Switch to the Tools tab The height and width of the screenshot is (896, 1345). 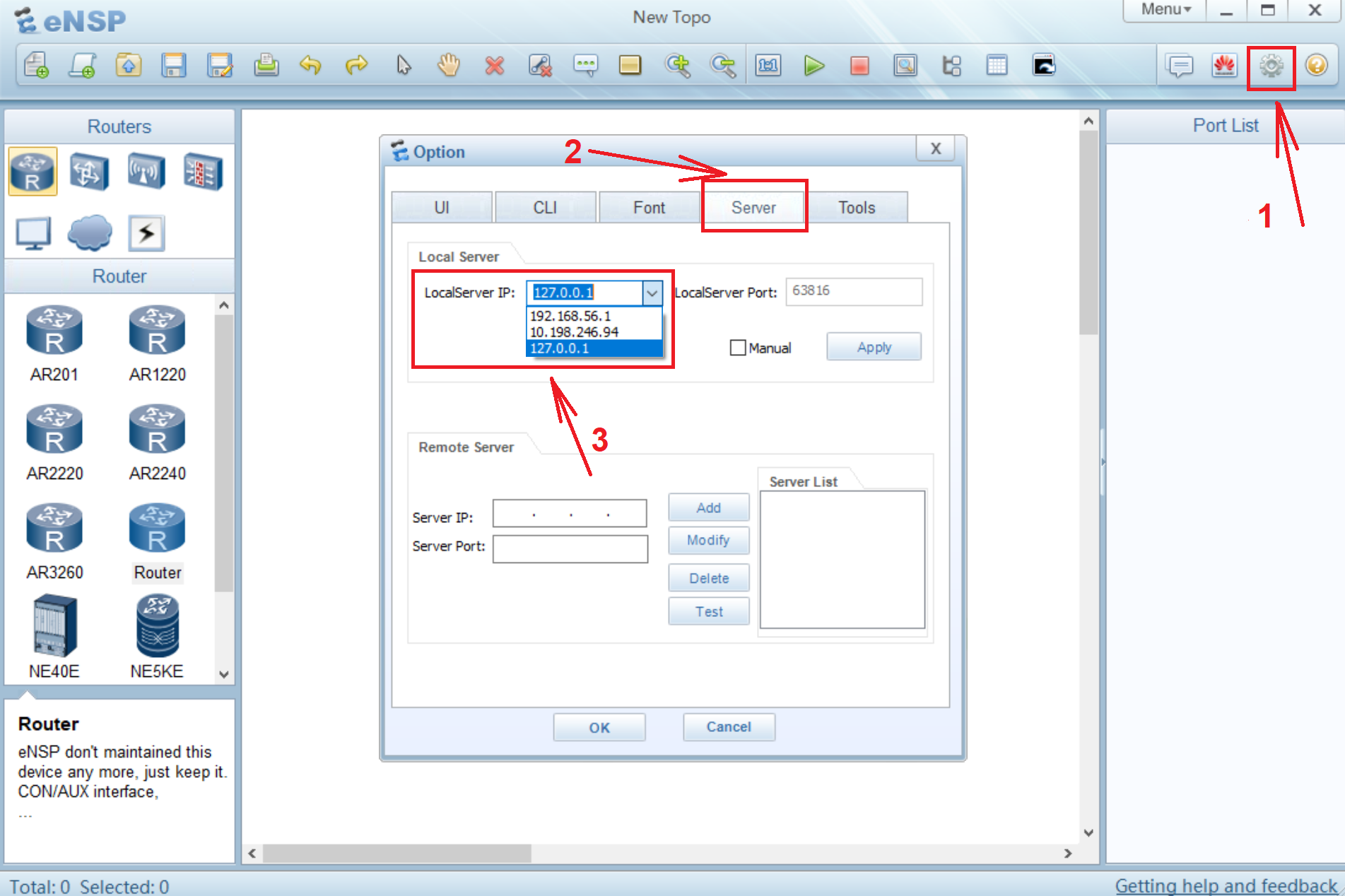(857, 208)
